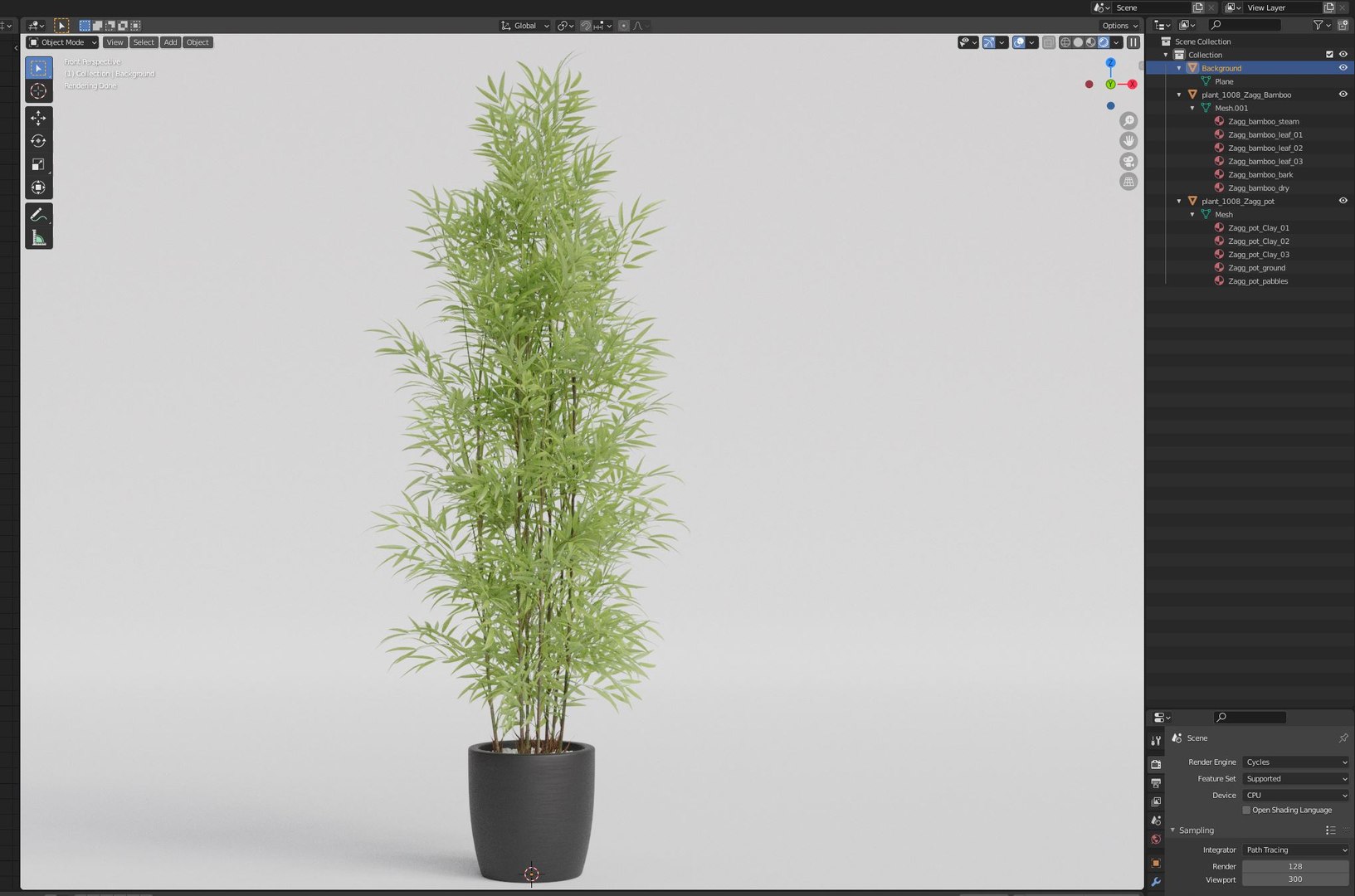Open the Scene properties tab icon
Viewport: 1355px width, 896px height.
click(1156, 821)
